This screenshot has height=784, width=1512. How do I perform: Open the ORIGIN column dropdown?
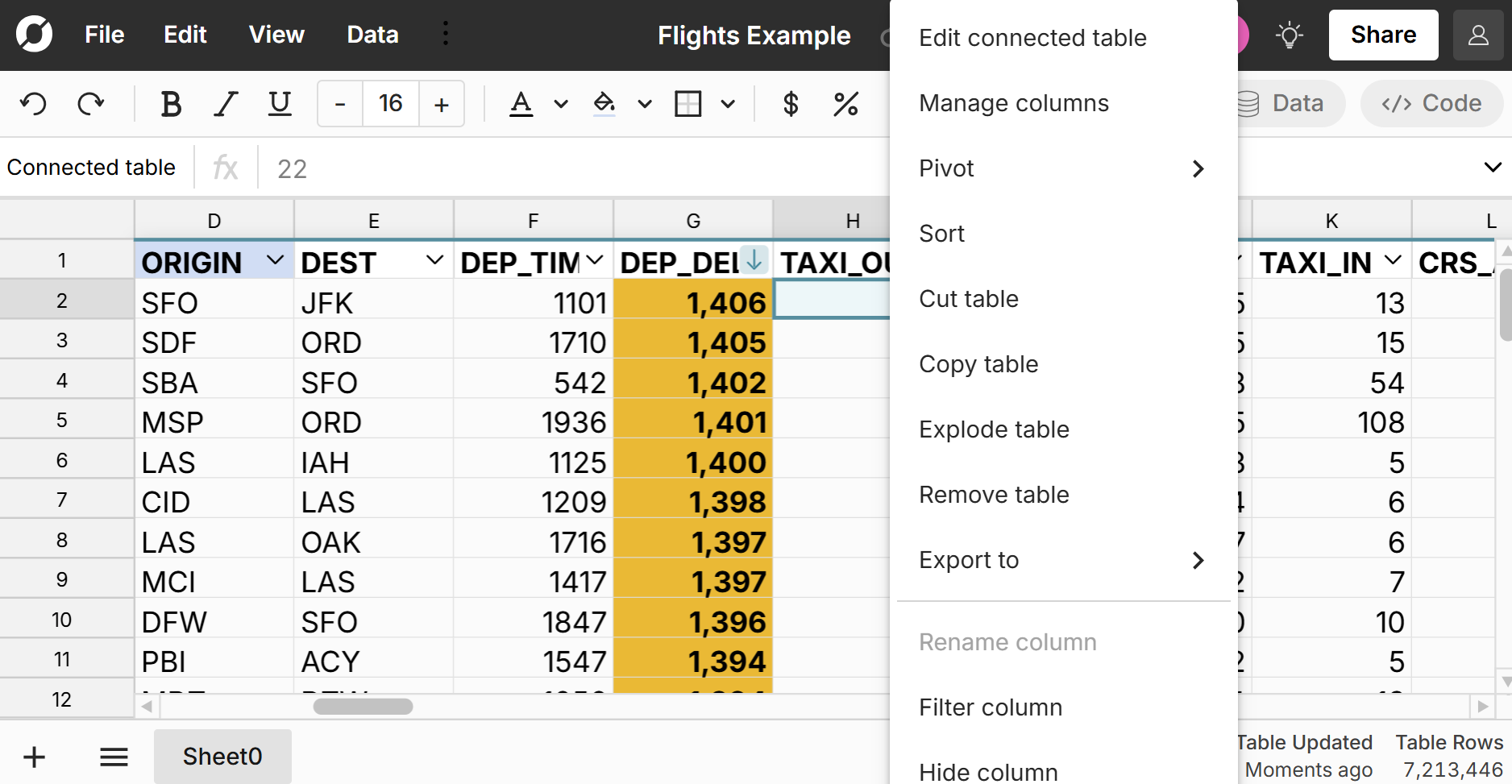click(275, 260)
